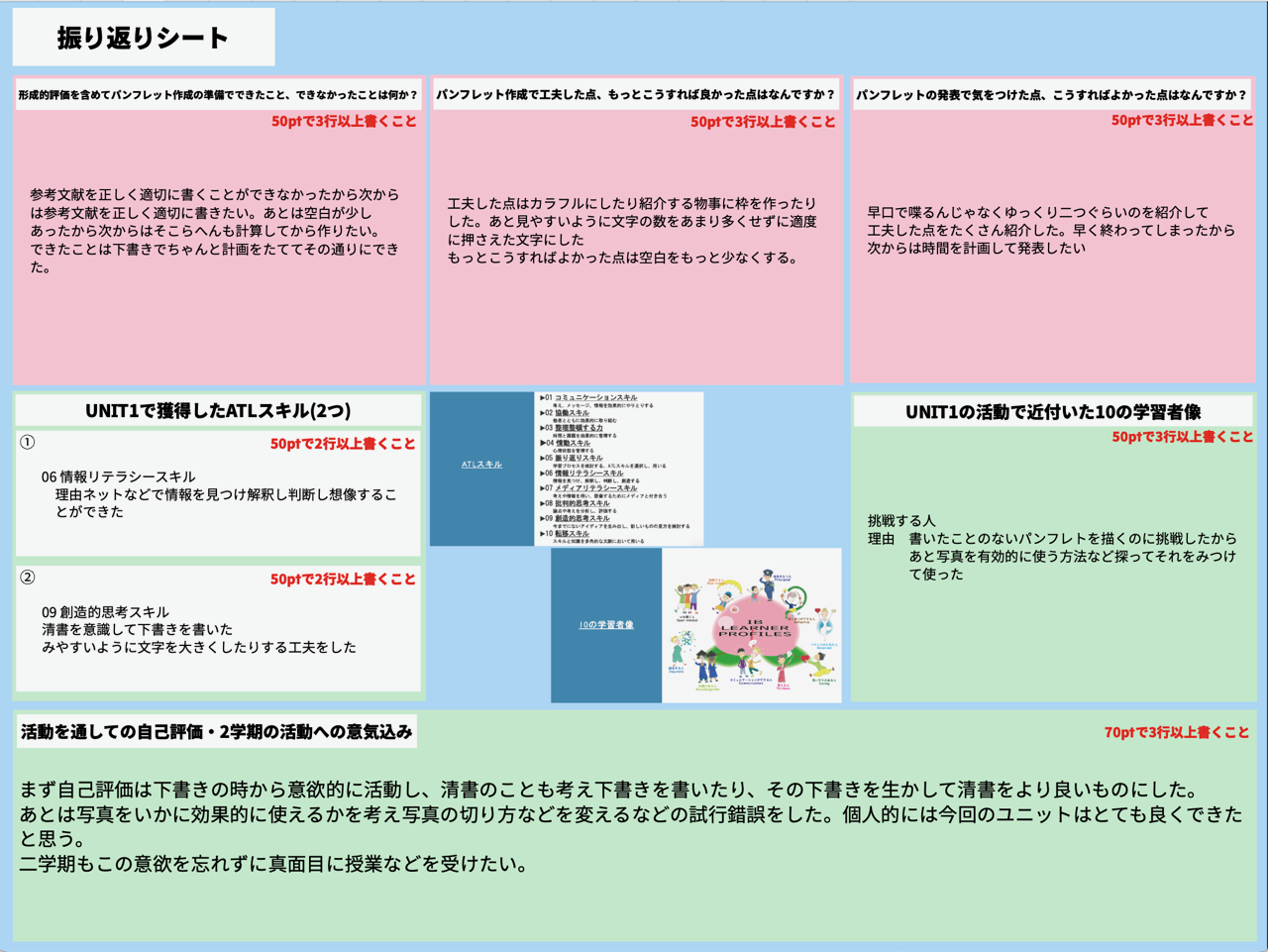Click the circled number ② label
The width and height of the screenshot is (1268, 952).
[x=28, y=578]
